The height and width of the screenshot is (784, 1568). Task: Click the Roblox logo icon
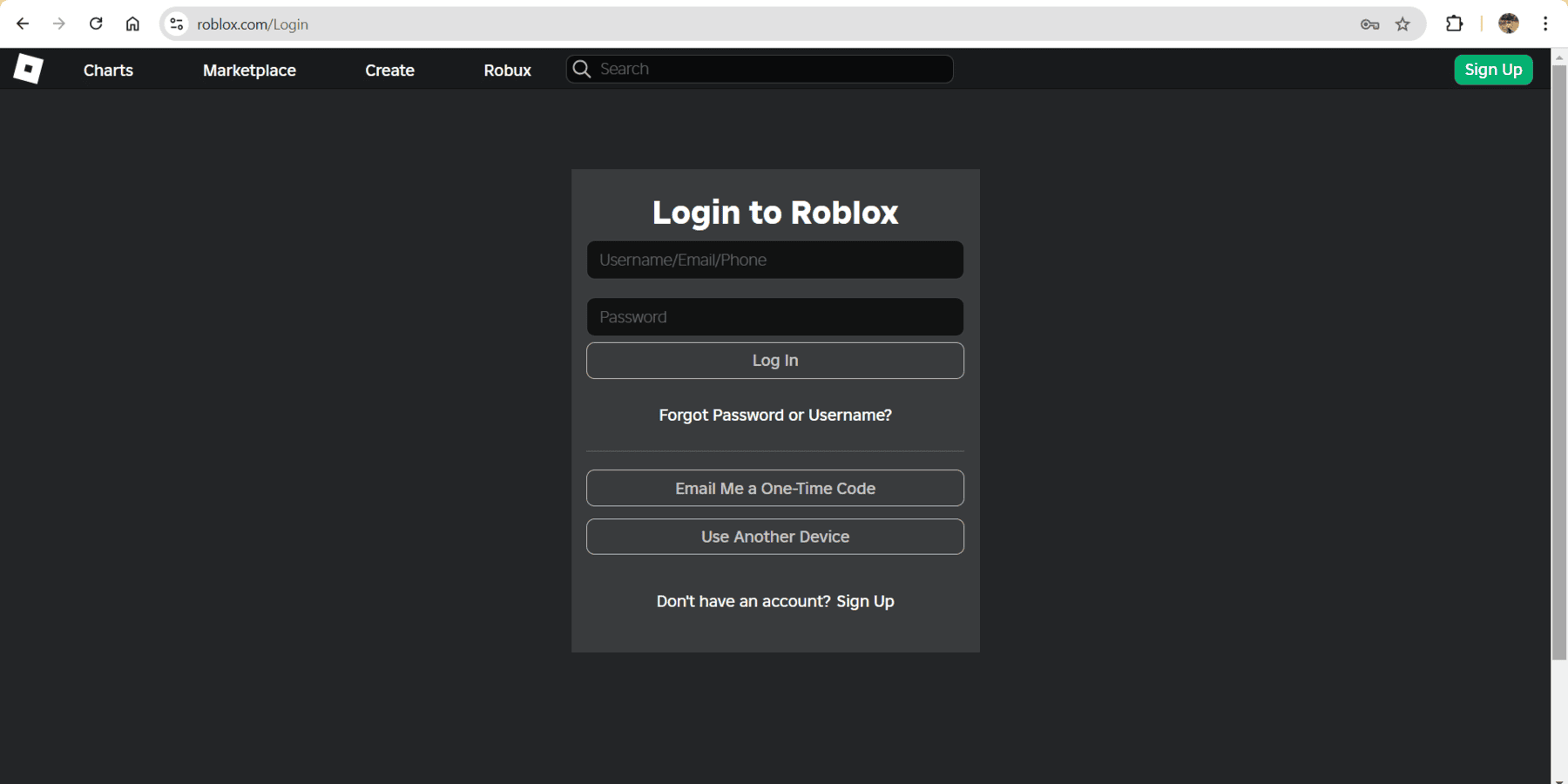pyautogui.click(x=28, y=69)
